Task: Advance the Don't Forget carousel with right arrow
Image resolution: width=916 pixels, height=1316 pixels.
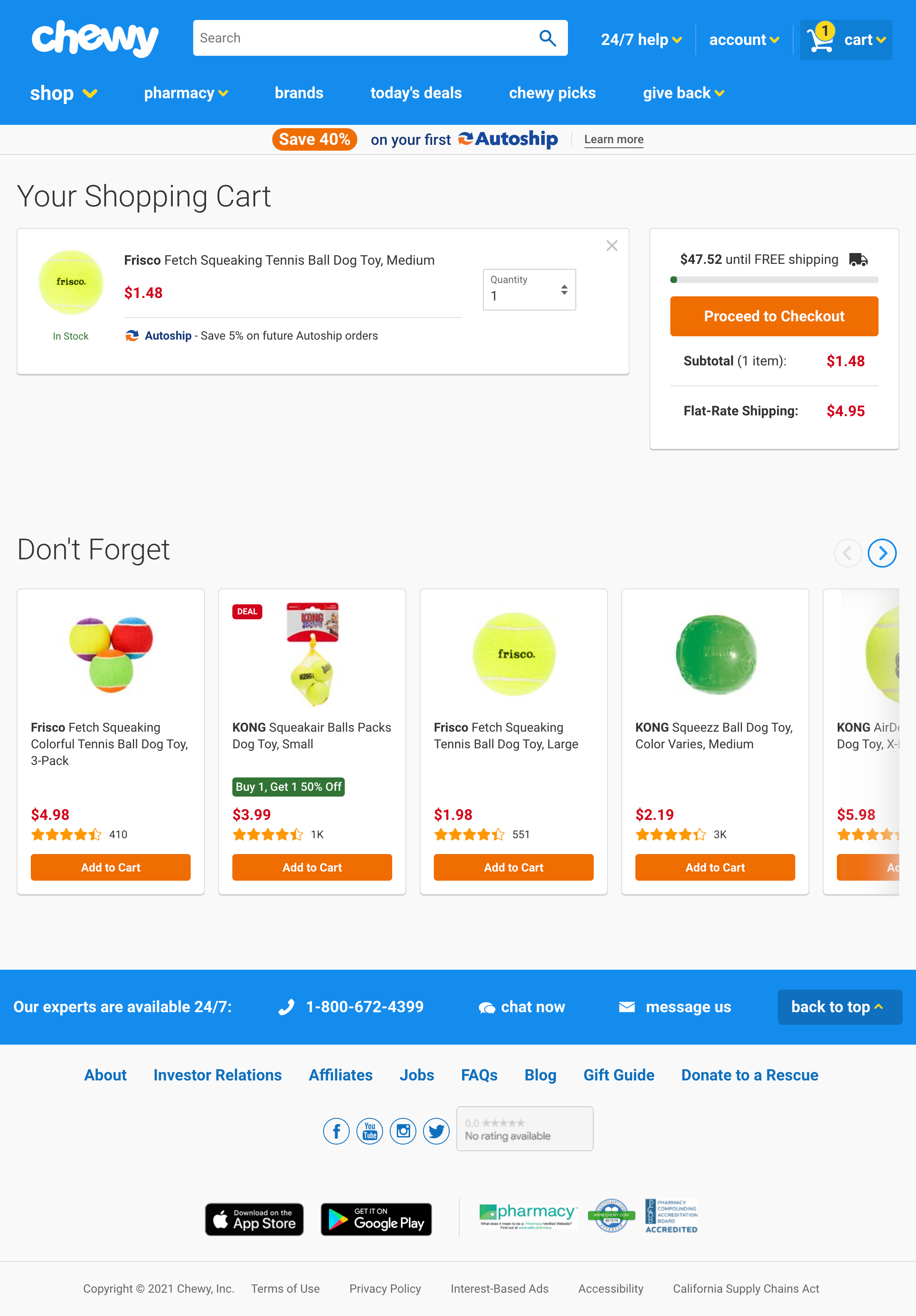Action: tap(881, 553)
